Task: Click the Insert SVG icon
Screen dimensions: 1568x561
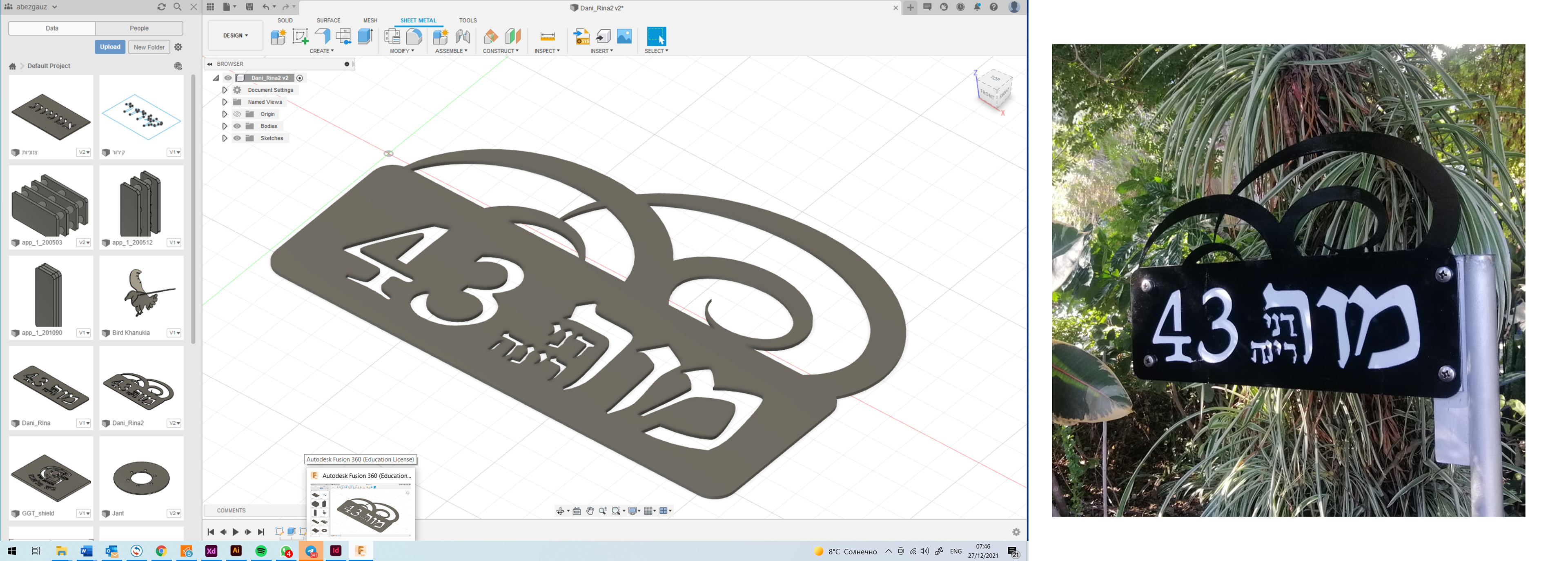Action: (x=581, y=36)
